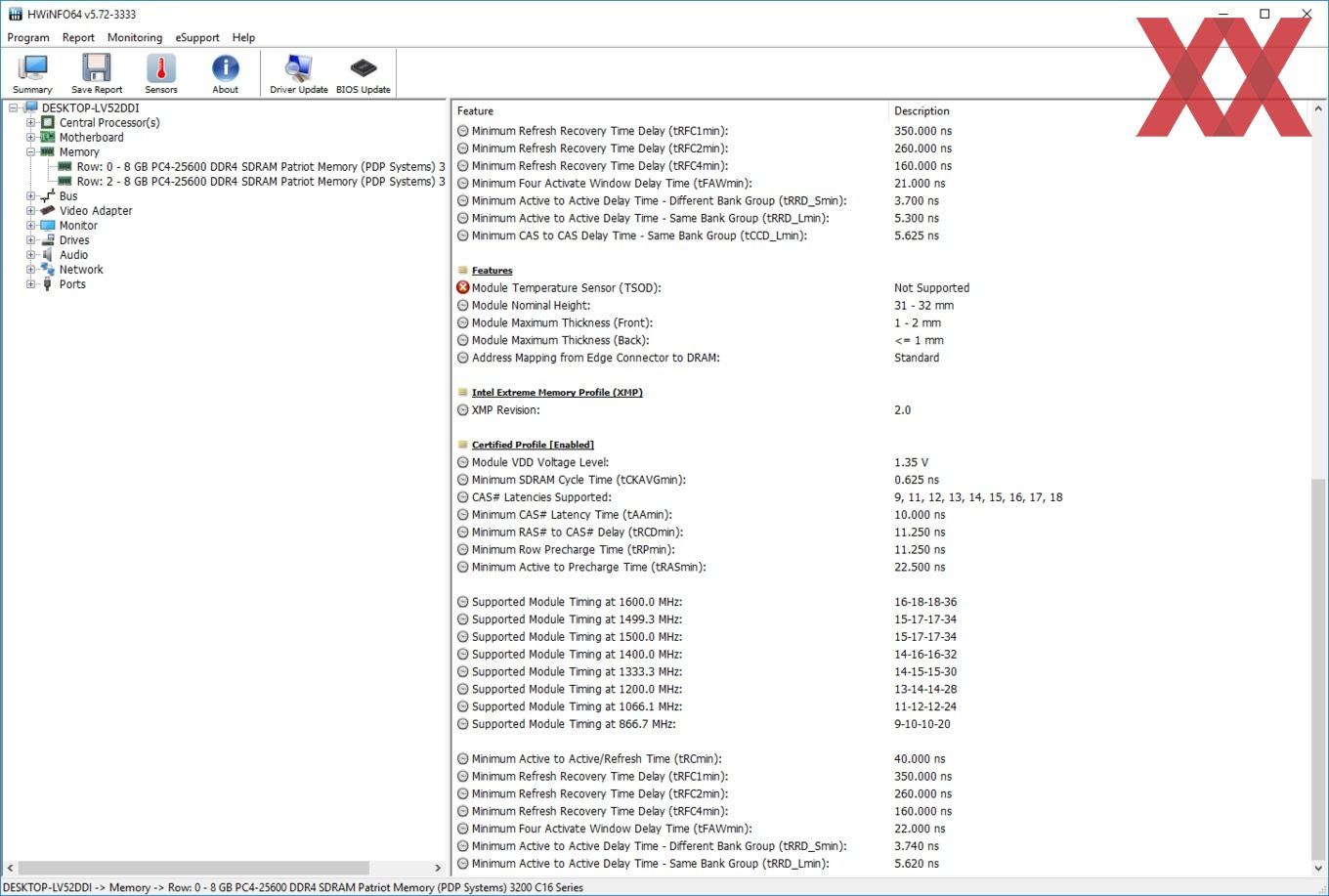This screenshot has width=1329, height=896.
Task: Click the DESKTOP-LV52DDI computer icon
Action: tap(30, 107)
